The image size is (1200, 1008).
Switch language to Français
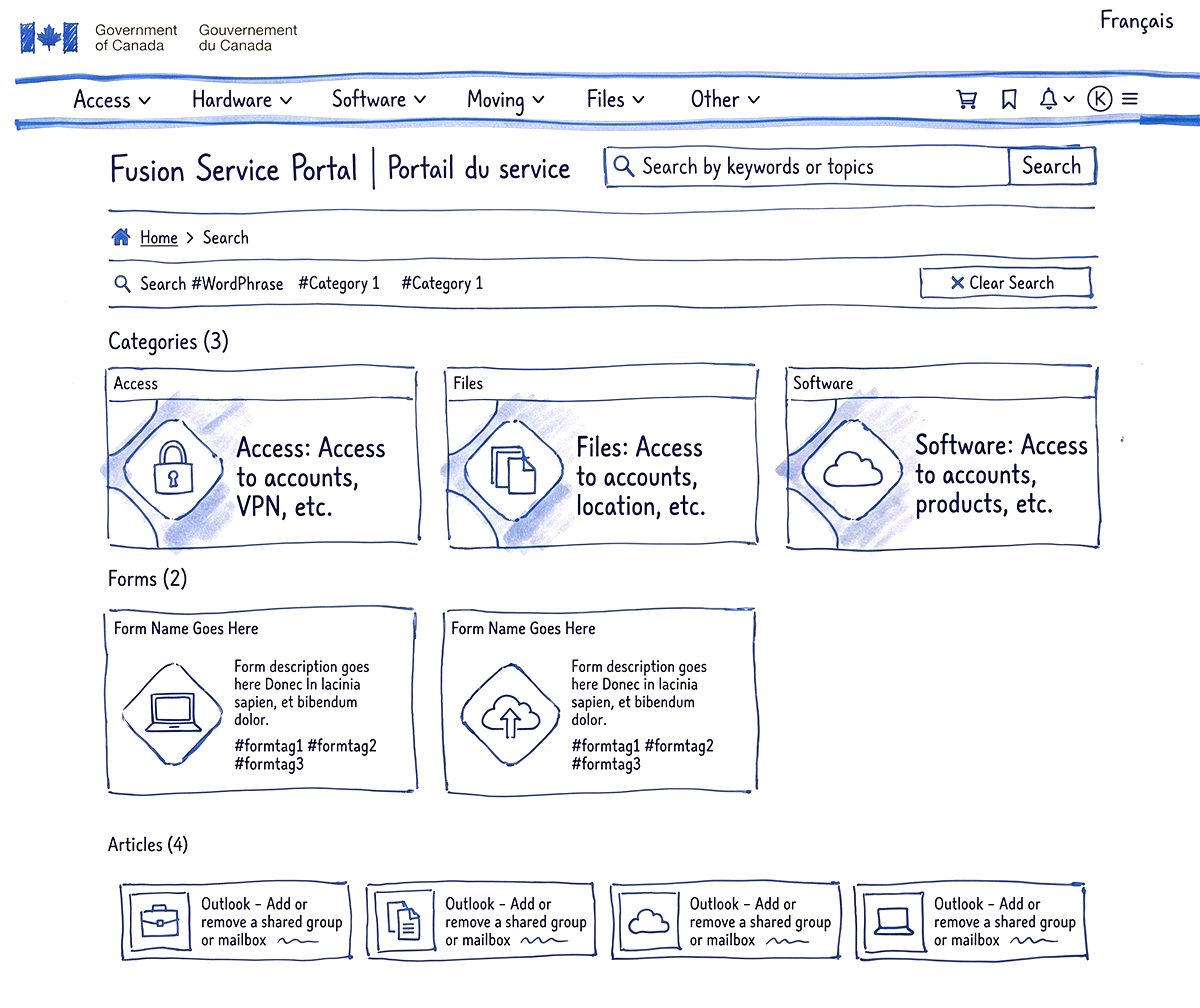coord(1136,20)
